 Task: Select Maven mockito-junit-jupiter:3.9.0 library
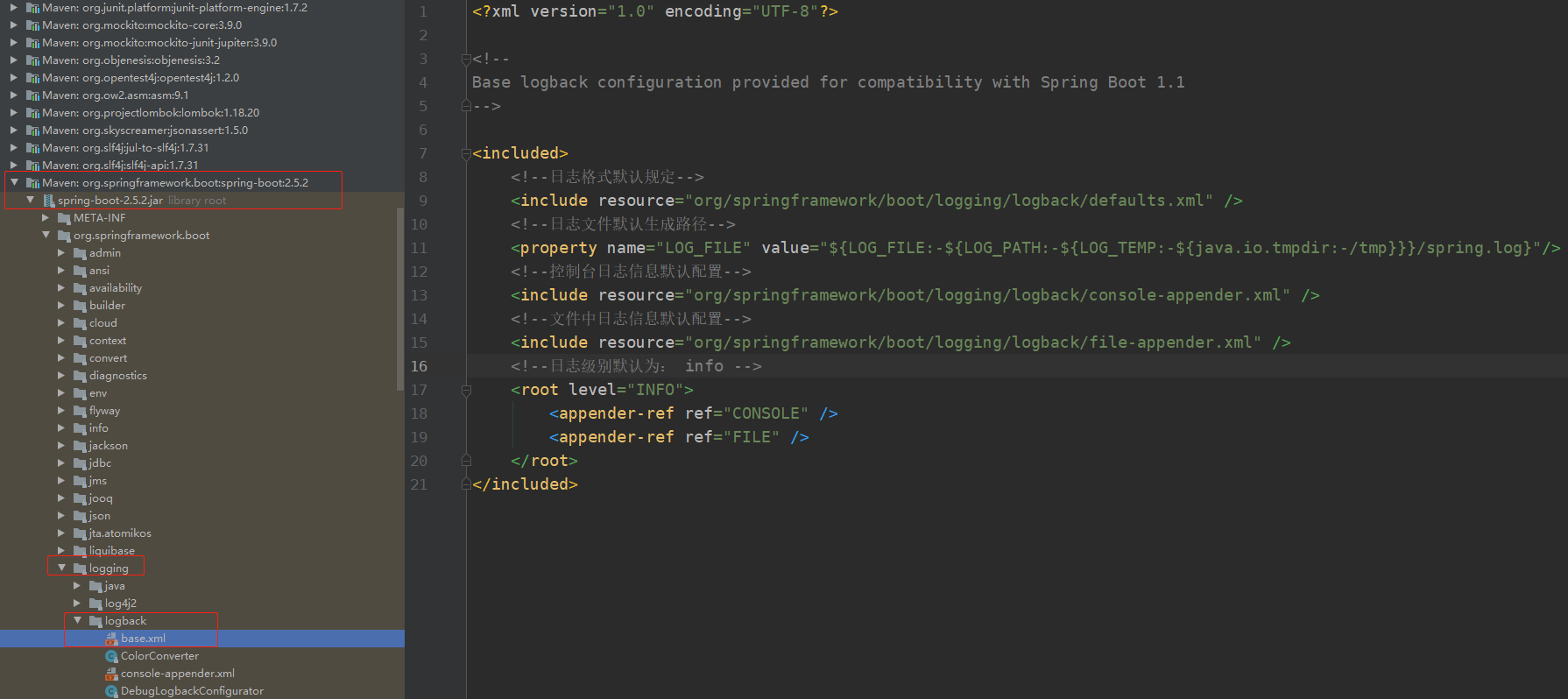click(159, 42)
